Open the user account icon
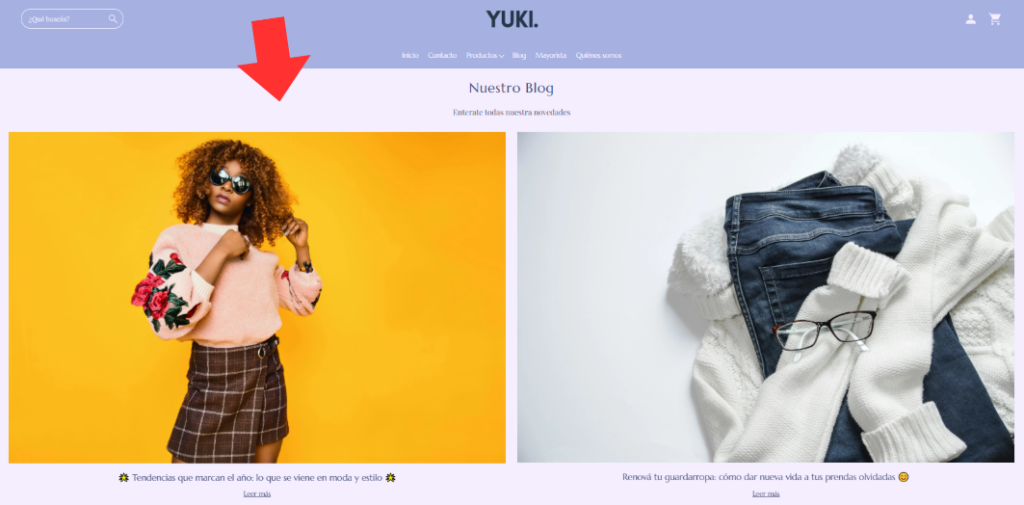The height and width of the screenshot is (505, 1024). click(970, 19)
